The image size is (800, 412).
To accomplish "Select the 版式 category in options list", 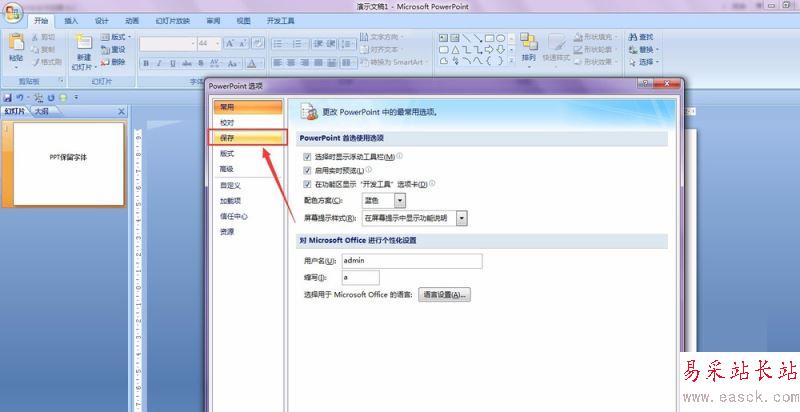I will (x=248, y=153).
